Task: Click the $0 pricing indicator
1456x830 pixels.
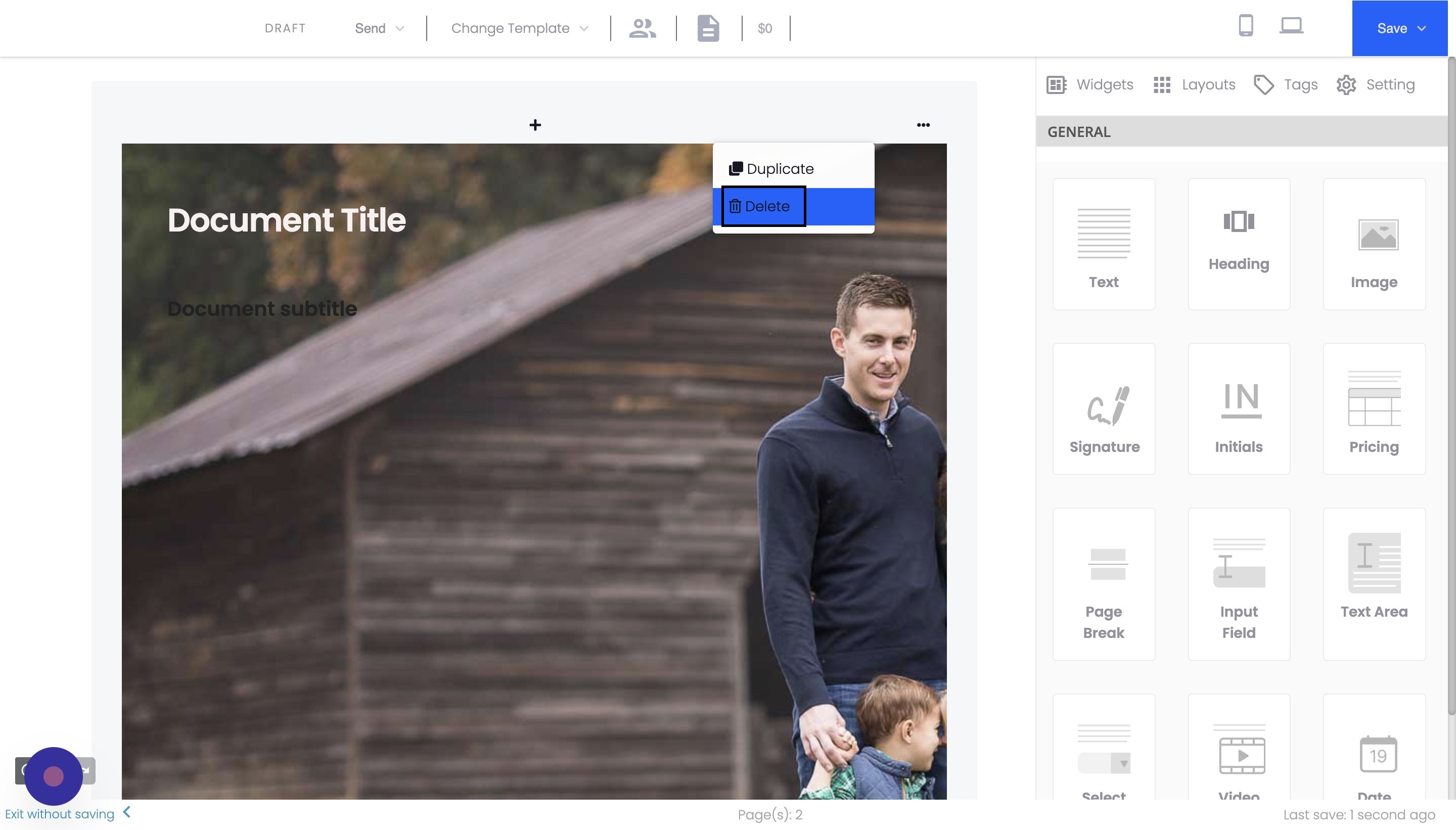Action: pyautogui.click(x=764, y=28)
